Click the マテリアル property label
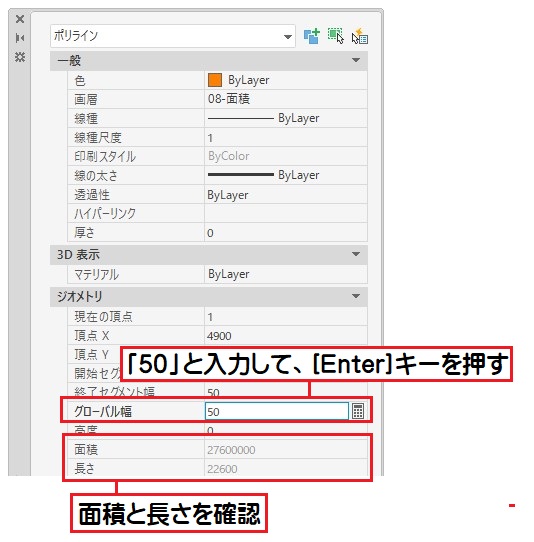Image resolution: width=534 pixels, height=542 pixels. (x=96, y=275)
